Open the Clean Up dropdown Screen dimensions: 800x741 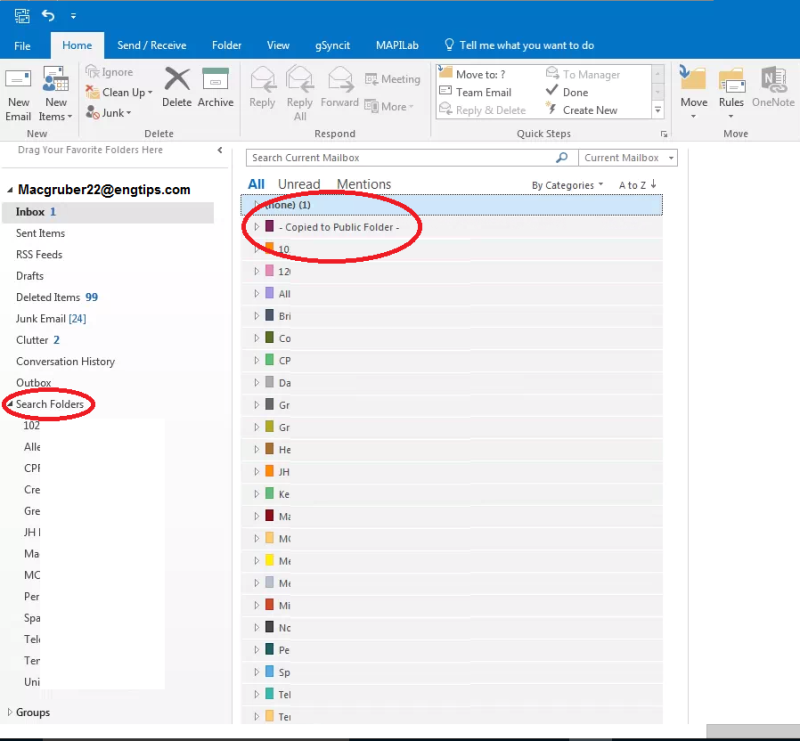[119, 92]
